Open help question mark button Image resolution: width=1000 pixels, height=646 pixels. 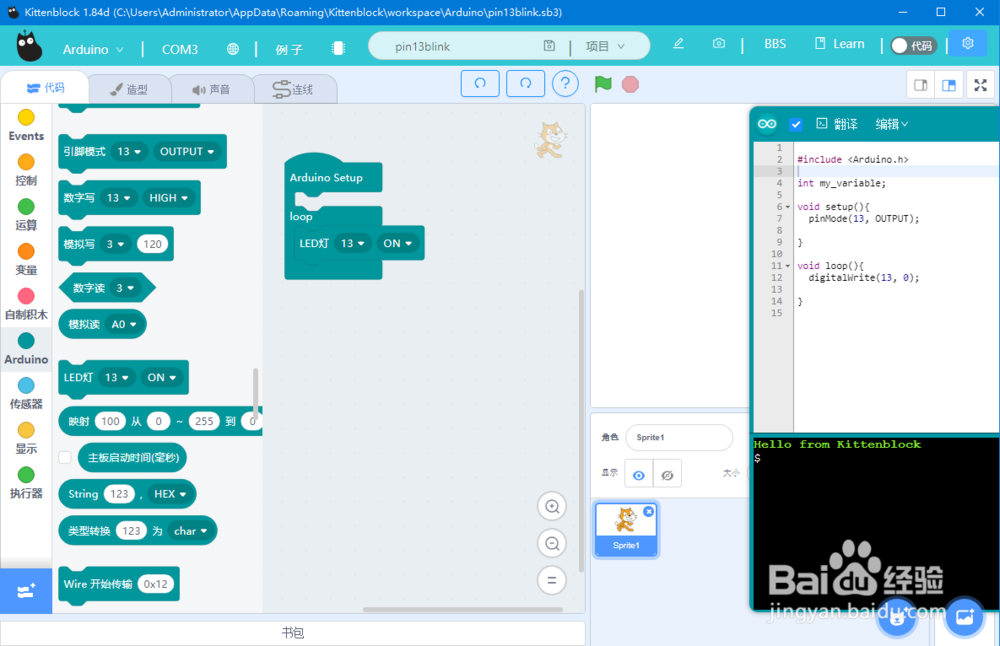565,84
